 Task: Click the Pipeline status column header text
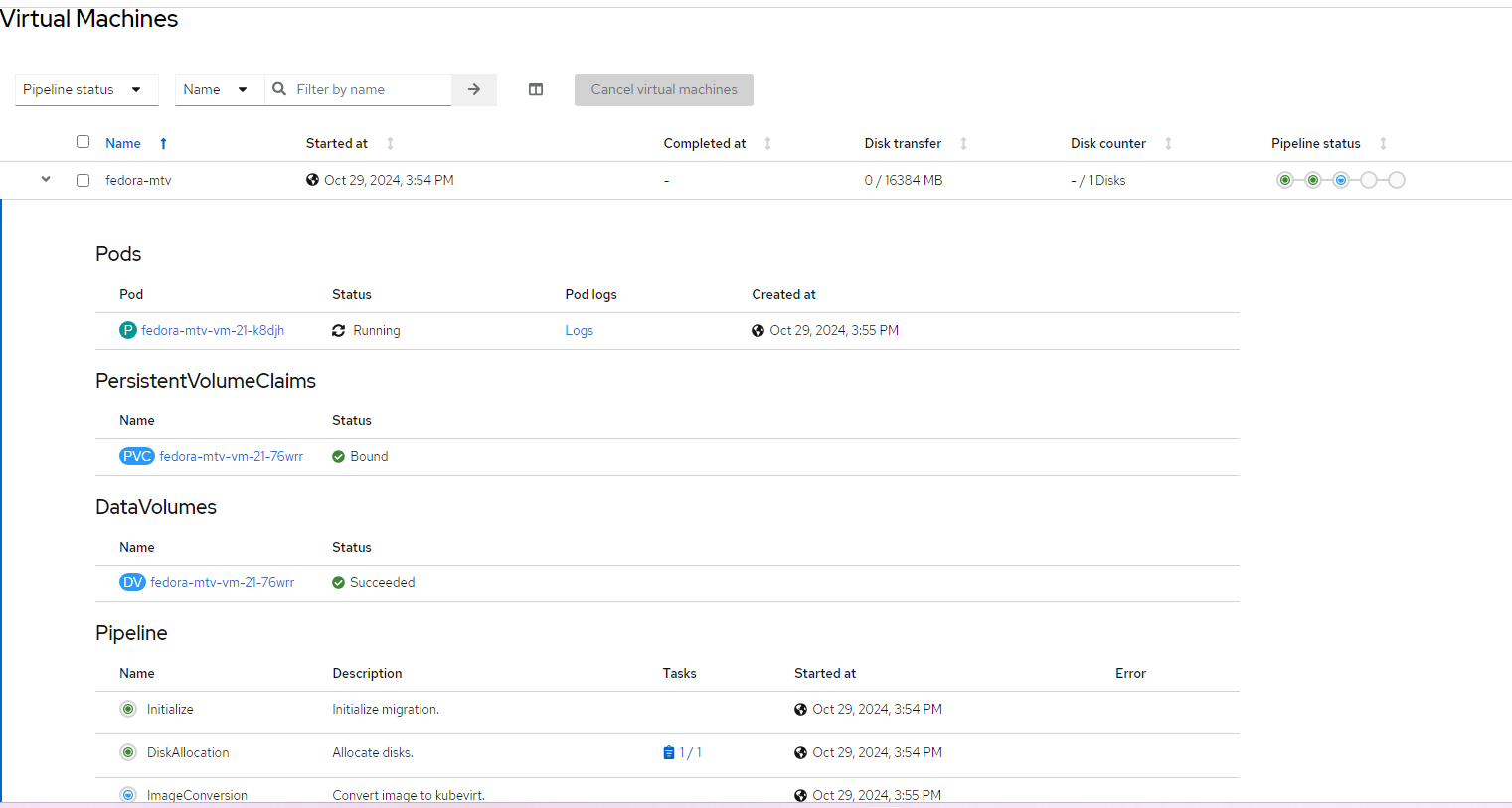[1316, 143]
